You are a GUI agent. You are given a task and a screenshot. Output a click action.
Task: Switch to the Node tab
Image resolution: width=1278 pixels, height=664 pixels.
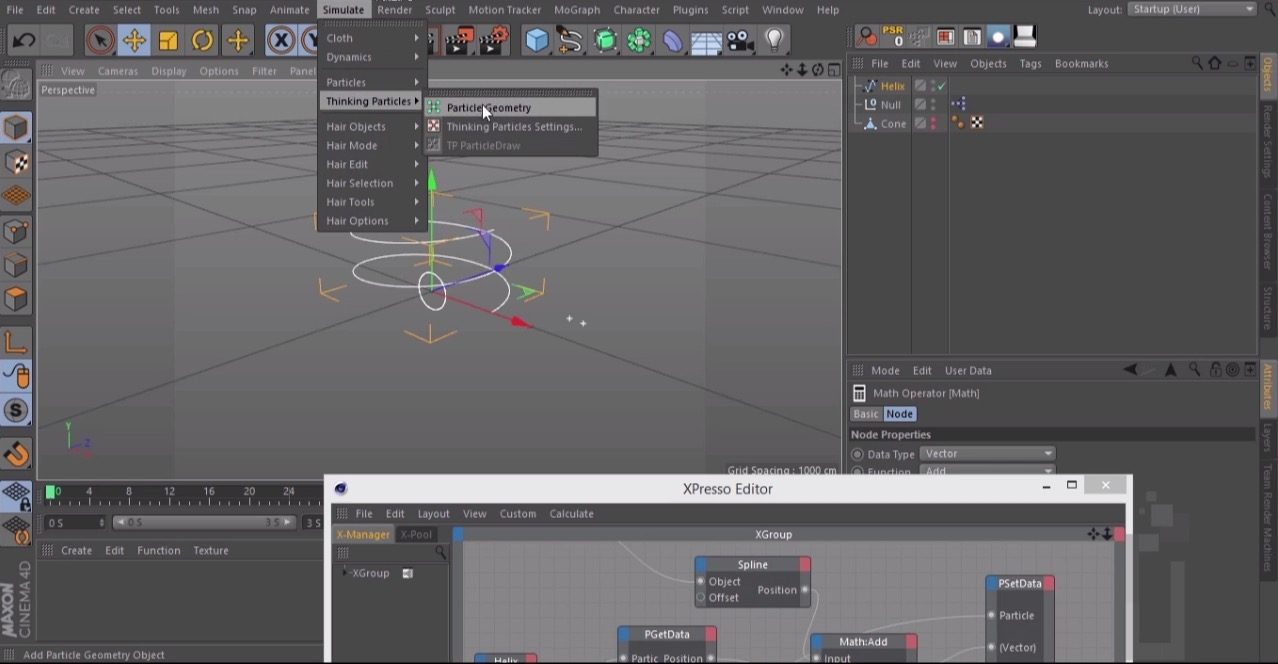click(899, 414)
